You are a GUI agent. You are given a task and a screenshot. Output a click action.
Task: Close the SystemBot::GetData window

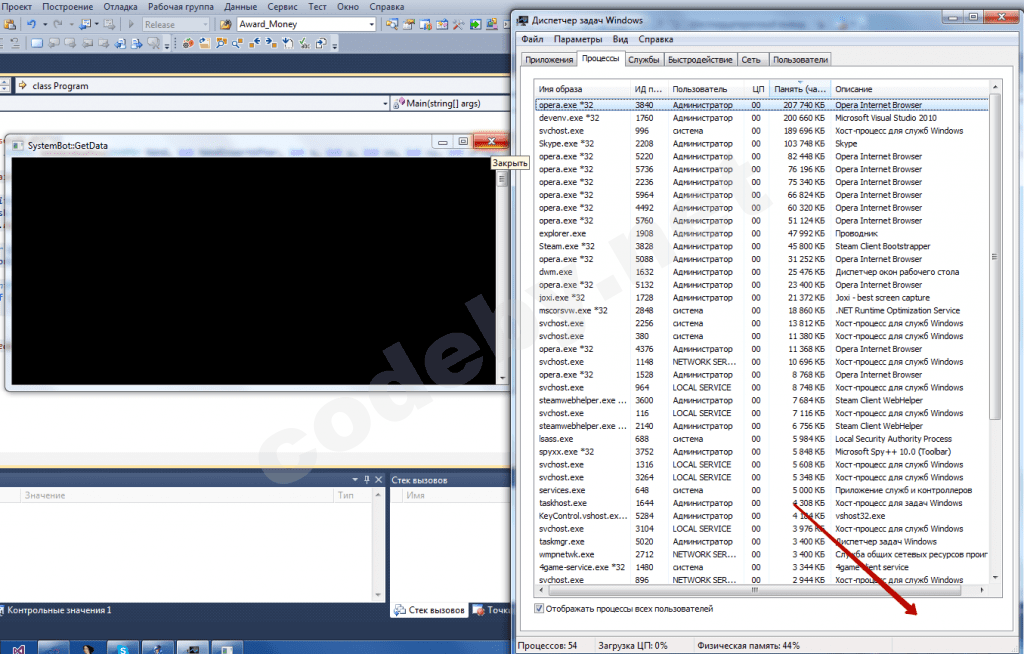[491, 141]
